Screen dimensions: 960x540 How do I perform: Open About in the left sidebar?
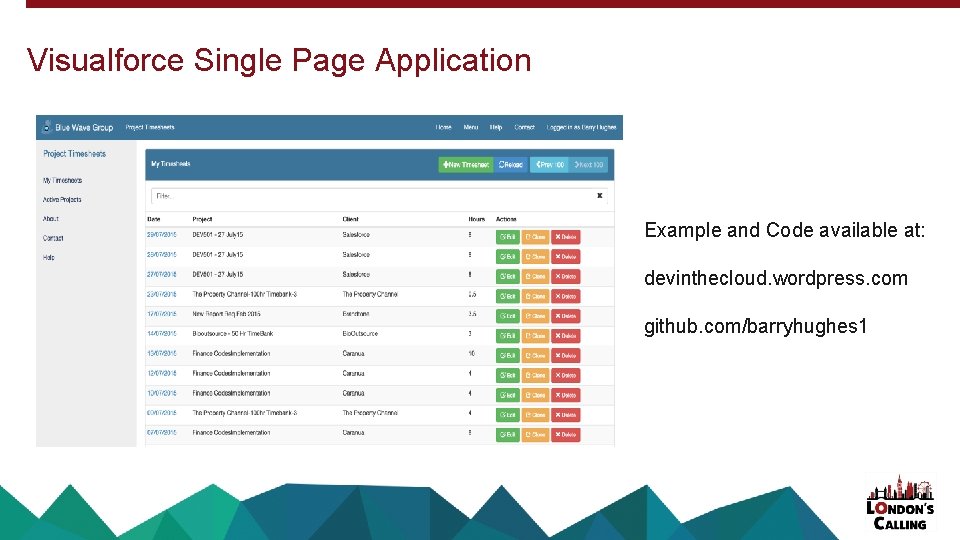tap(51, 219)
